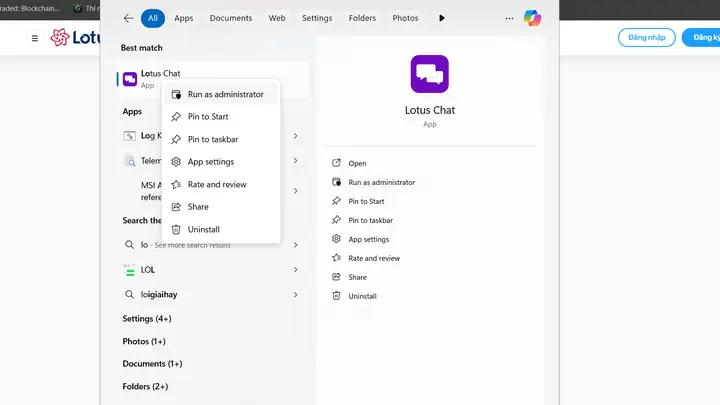The height and width of the screenshot is (405, 720).
Task: Click the Lotus Chat best match icon
Action: pos(130,79)
